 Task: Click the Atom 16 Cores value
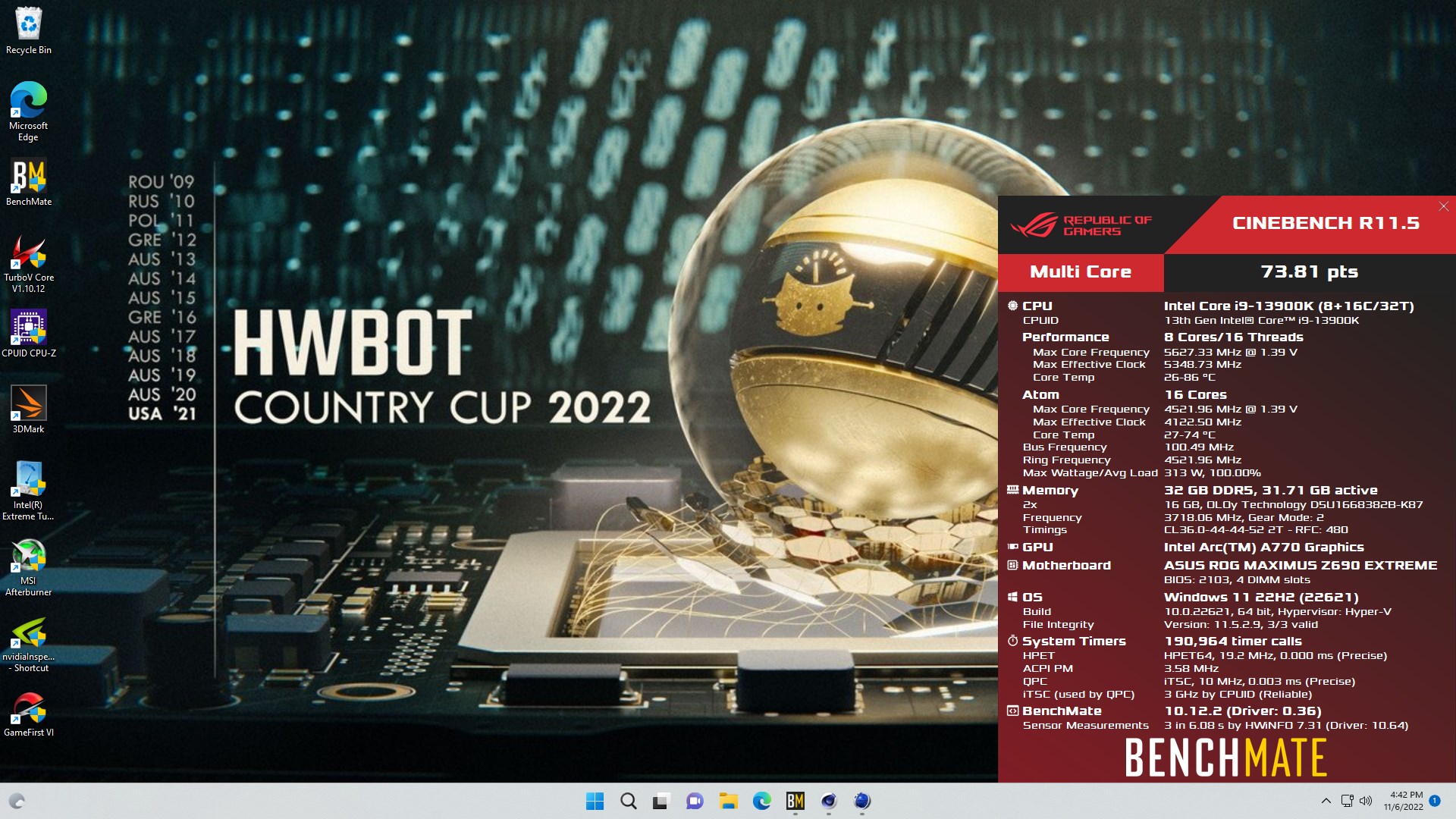pyautogui.click(x=1195, y=394)
